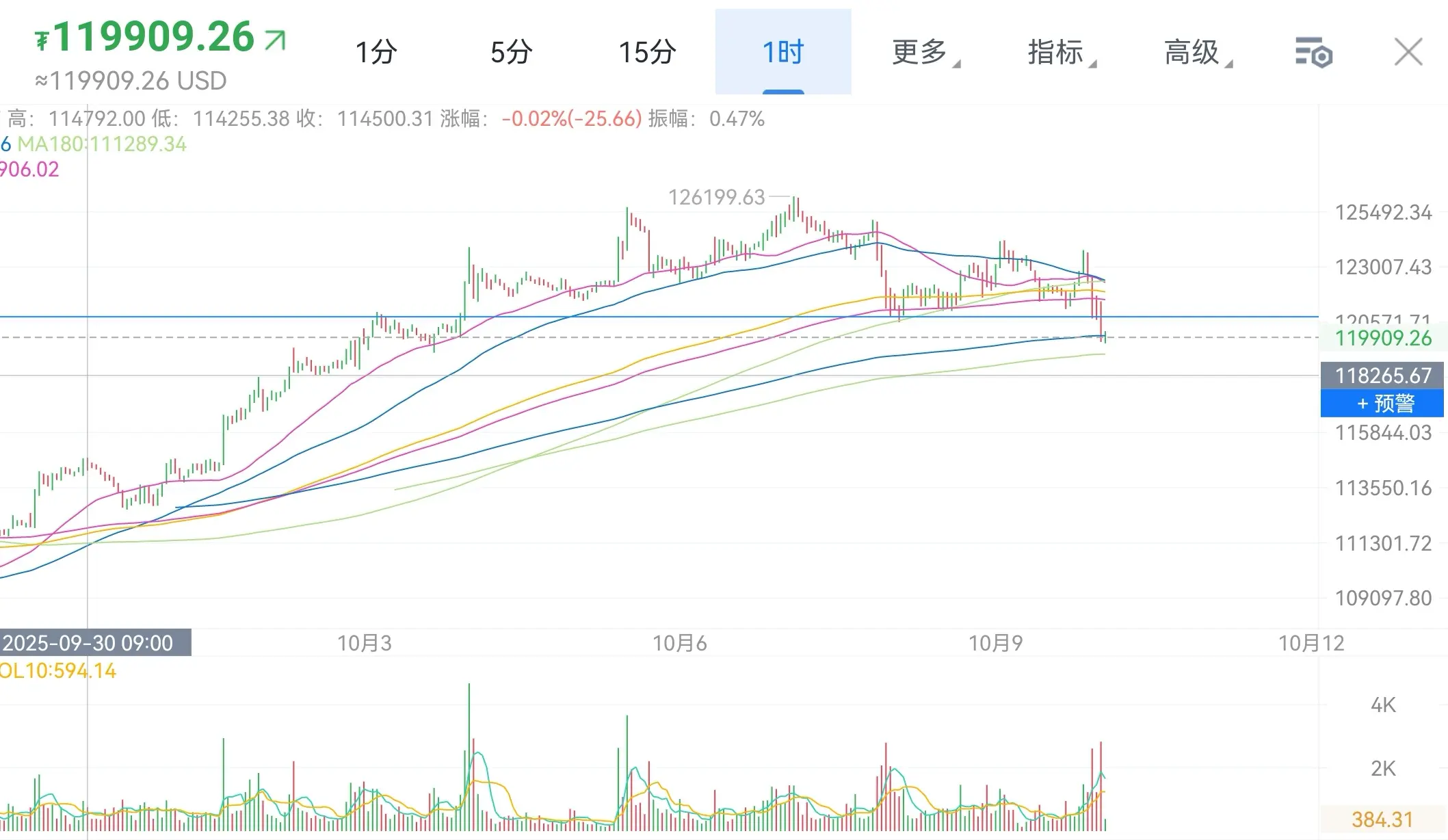Screen dimensions: 1448x840
Task: Click the VOL10 volume indicator label
Action: pyautogui.click(x=58, y=671)
